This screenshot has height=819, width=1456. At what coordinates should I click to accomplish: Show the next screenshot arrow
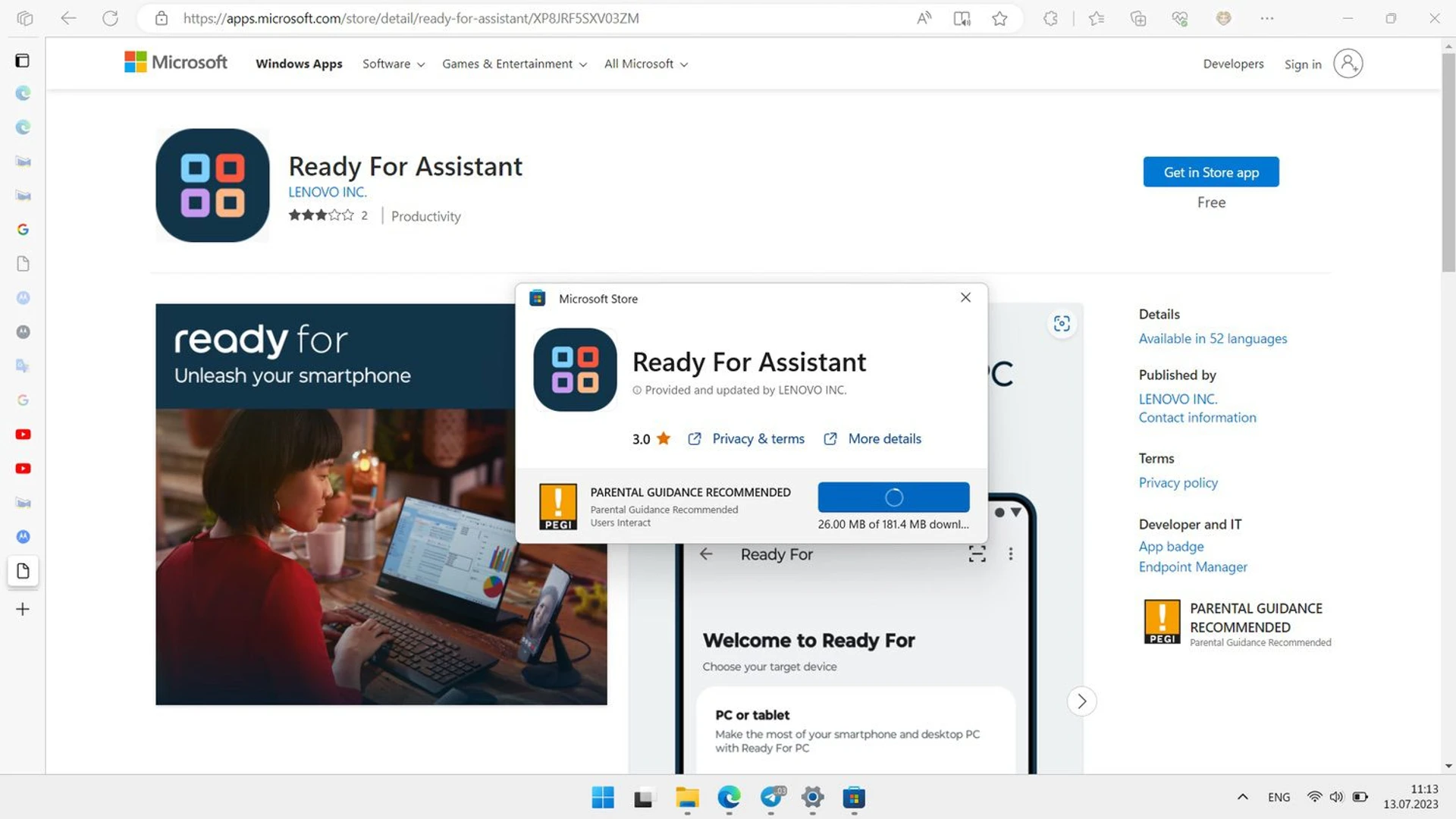tap(1081, 701)
